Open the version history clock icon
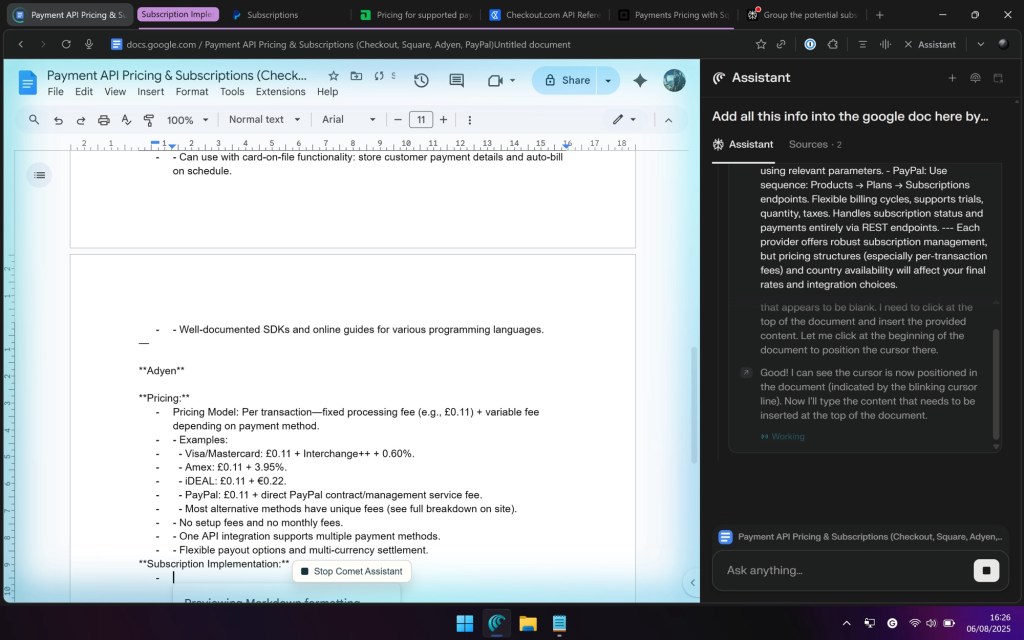This screenshot has width=1024, height=640. (x=421, y=81)
